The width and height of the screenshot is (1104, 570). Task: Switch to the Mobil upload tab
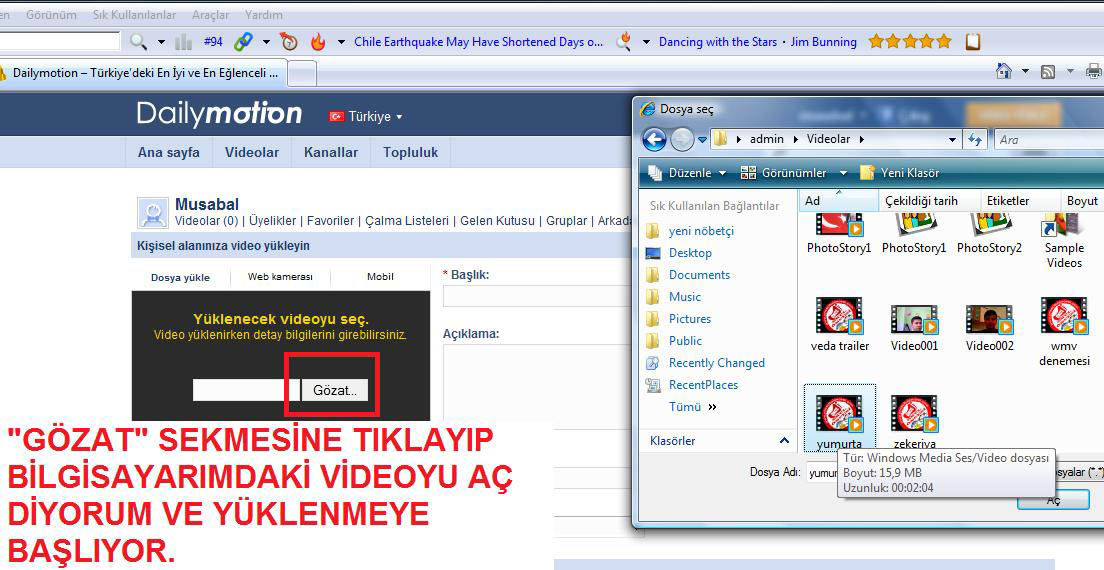pos(380,277)
